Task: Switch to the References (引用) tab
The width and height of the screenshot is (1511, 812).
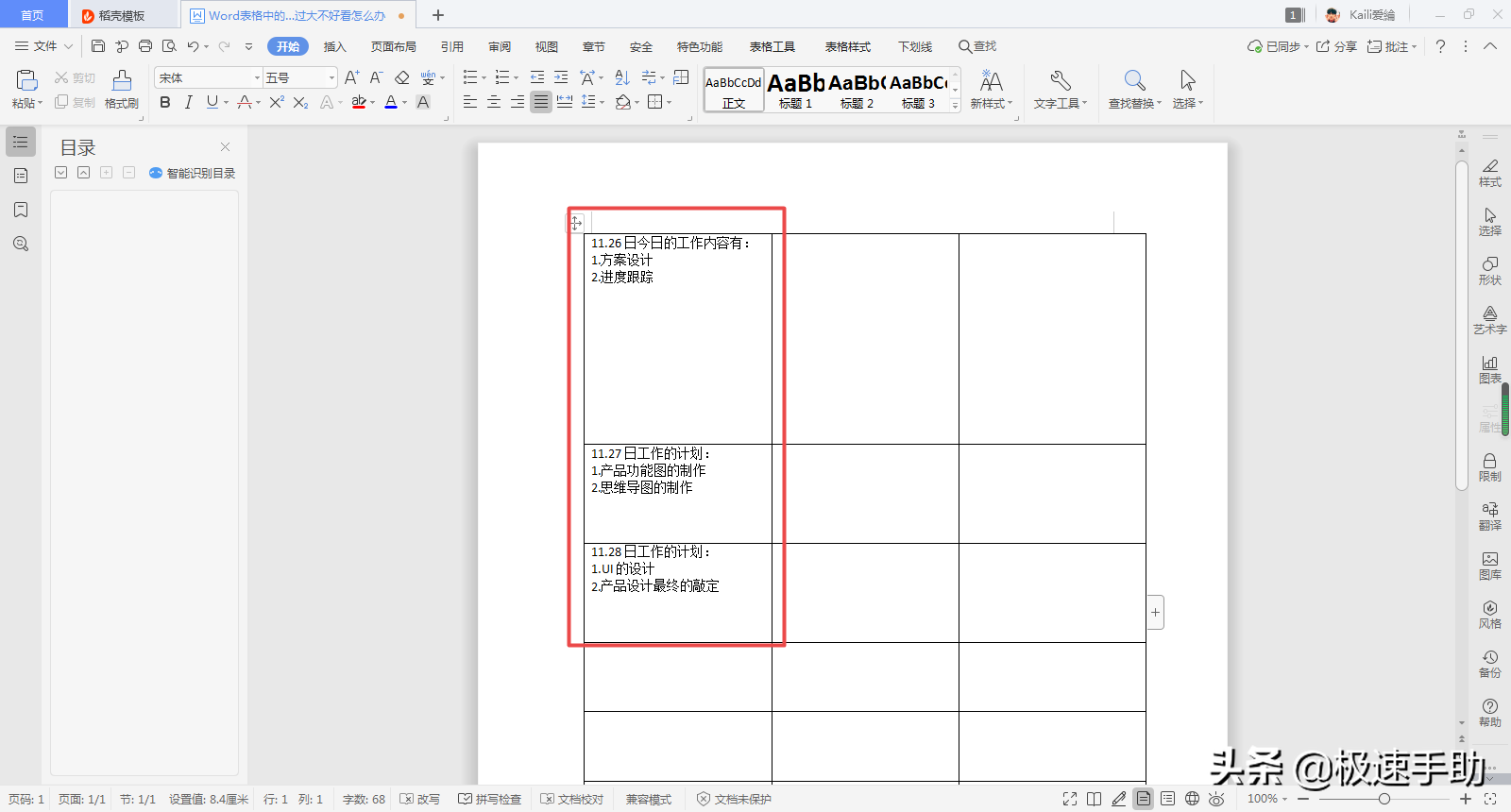Action: pyautogui.click(x=452, y=46)
